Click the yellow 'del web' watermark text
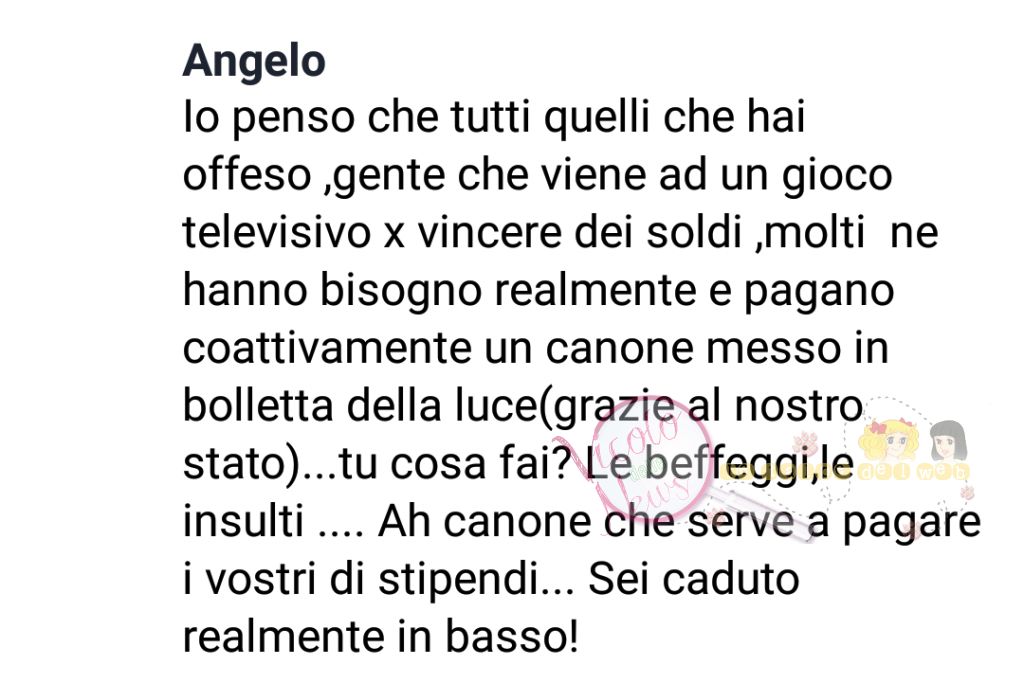Screen dimensions: 1024x683 pos(914,471)
